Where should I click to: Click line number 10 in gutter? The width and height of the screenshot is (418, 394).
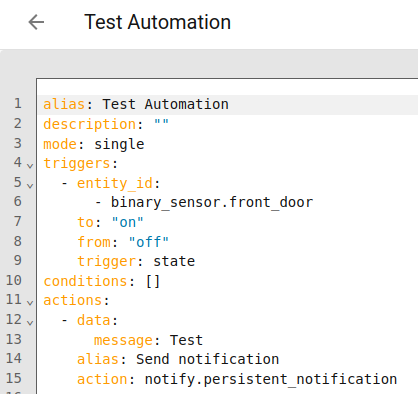click(x=14, y=280)
